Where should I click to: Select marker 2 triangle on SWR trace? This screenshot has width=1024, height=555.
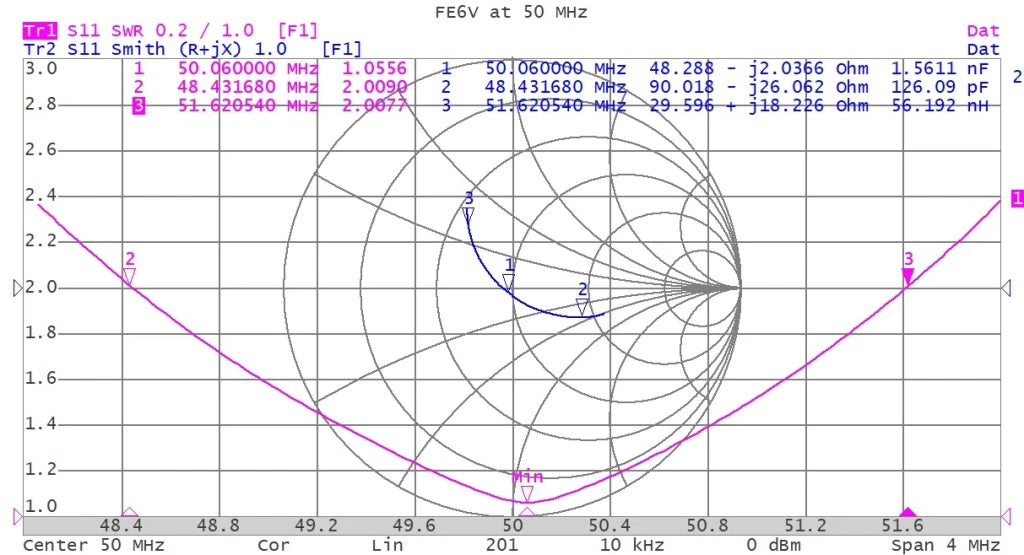tap(129, 275)
